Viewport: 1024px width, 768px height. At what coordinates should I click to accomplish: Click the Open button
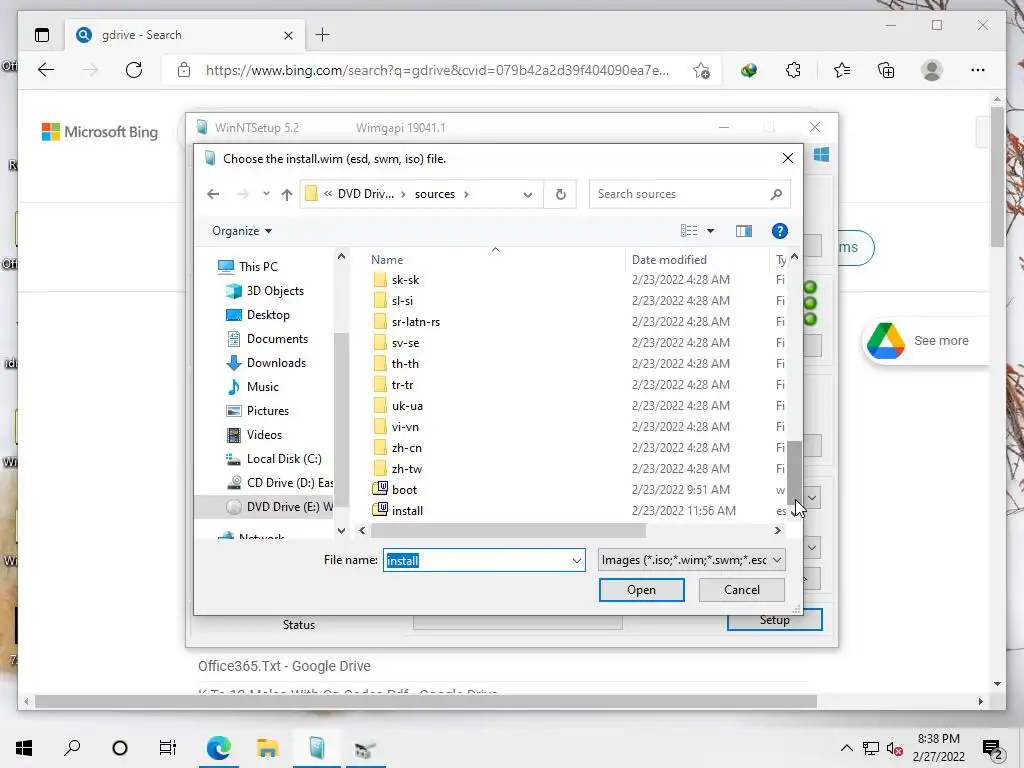coord(641,590)
